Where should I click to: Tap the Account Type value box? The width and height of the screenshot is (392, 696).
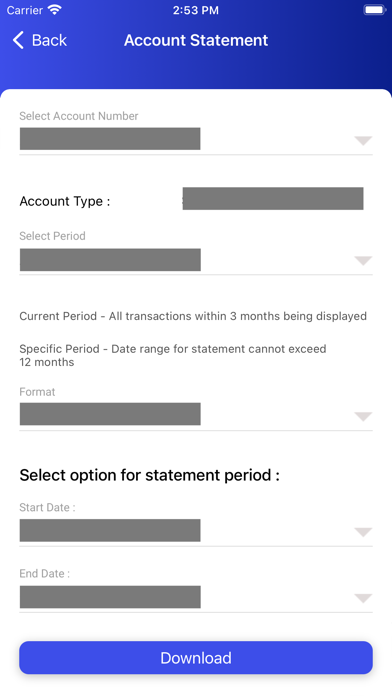point(273,198)
